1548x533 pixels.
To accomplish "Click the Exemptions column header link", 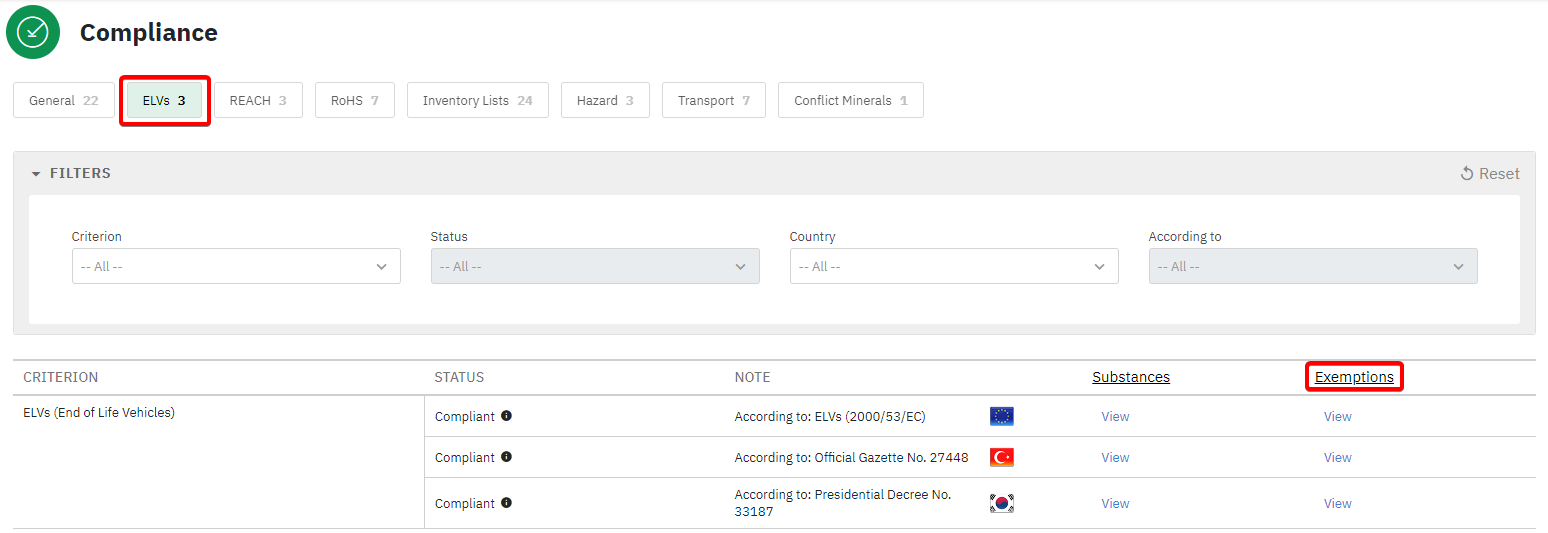I will [x=1354, y=377].
